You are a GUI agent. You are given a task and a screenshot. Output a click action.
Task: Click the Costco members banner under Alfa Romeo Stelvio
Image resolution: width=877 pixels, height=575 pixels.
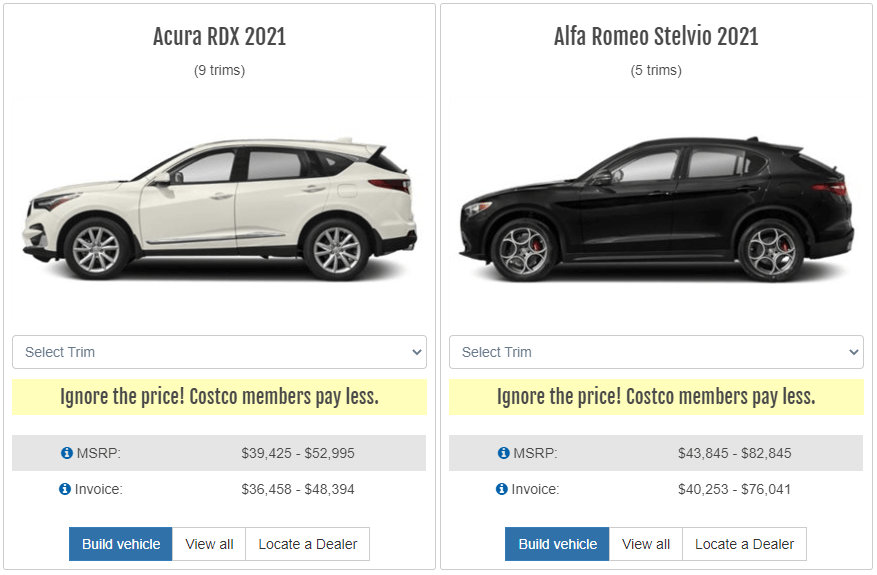[x=656, y=397]
